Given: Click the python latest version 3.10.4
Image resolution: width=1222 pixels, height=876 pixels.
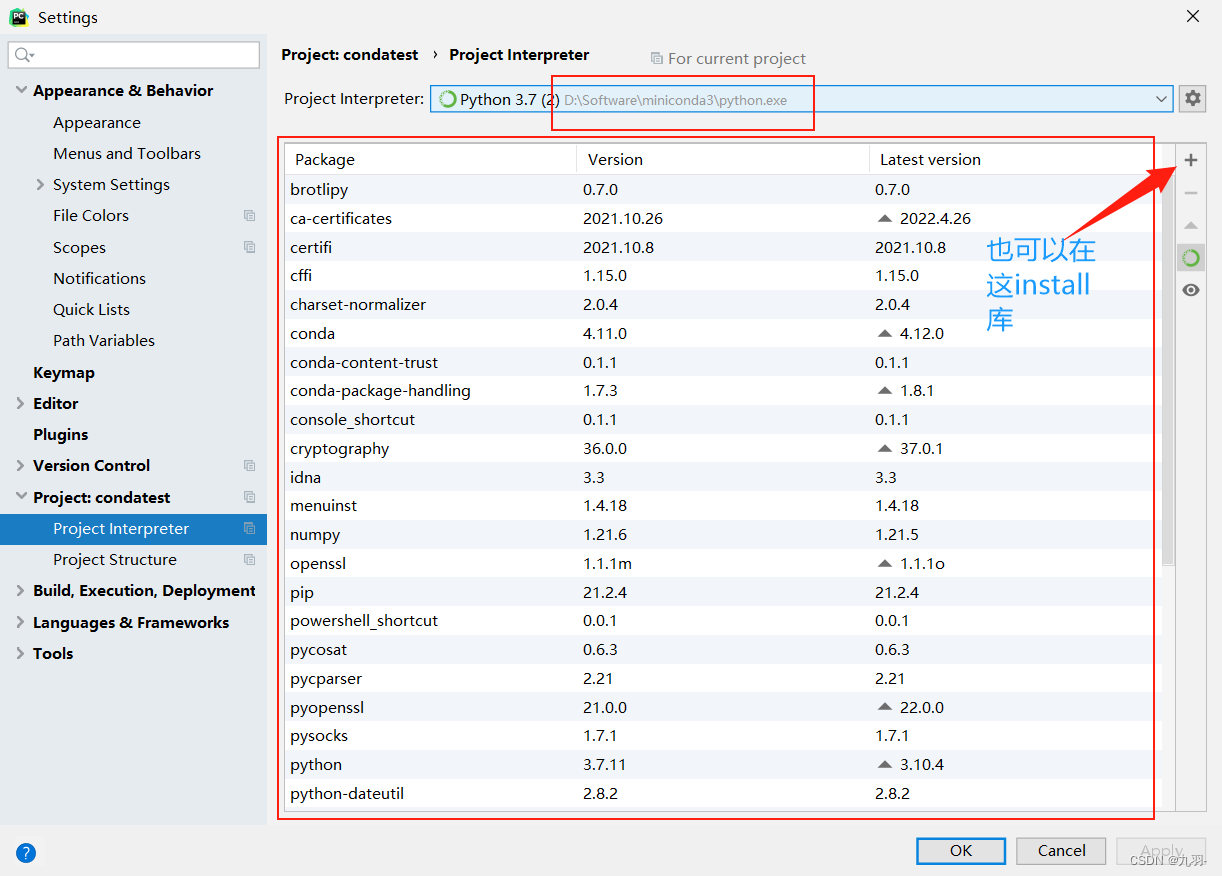Looking at the screenshot, I should click(x=922, y=764).
